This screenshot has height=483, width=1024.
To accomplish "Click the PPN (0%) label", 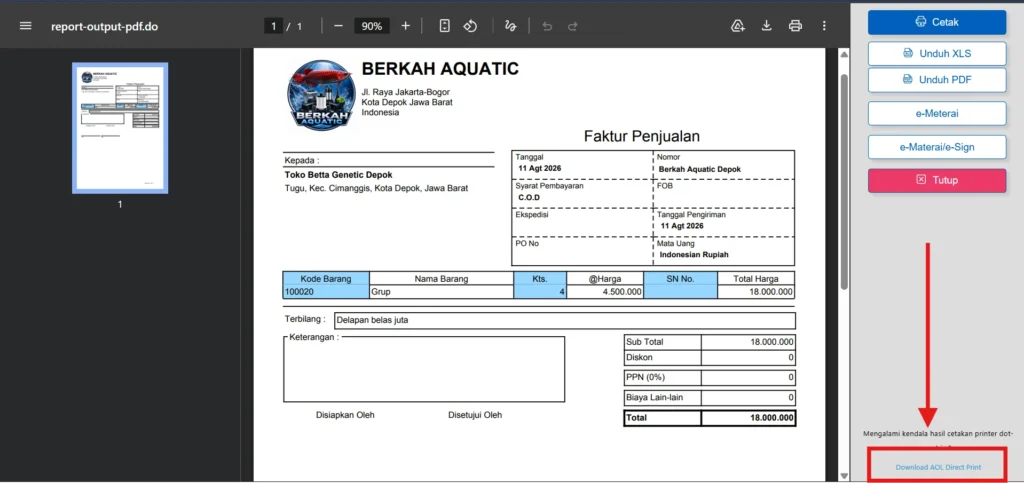I will [x=645, y=377].
